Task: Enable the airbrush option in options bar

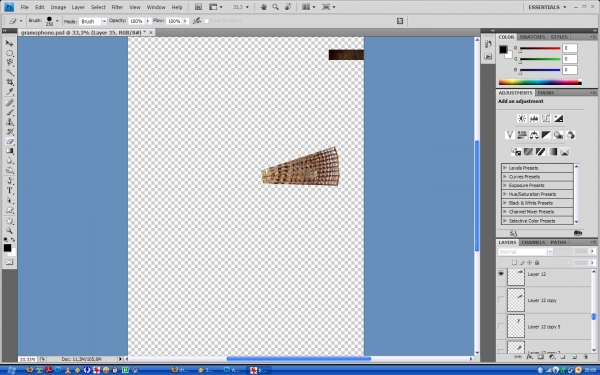Action: 197,21
